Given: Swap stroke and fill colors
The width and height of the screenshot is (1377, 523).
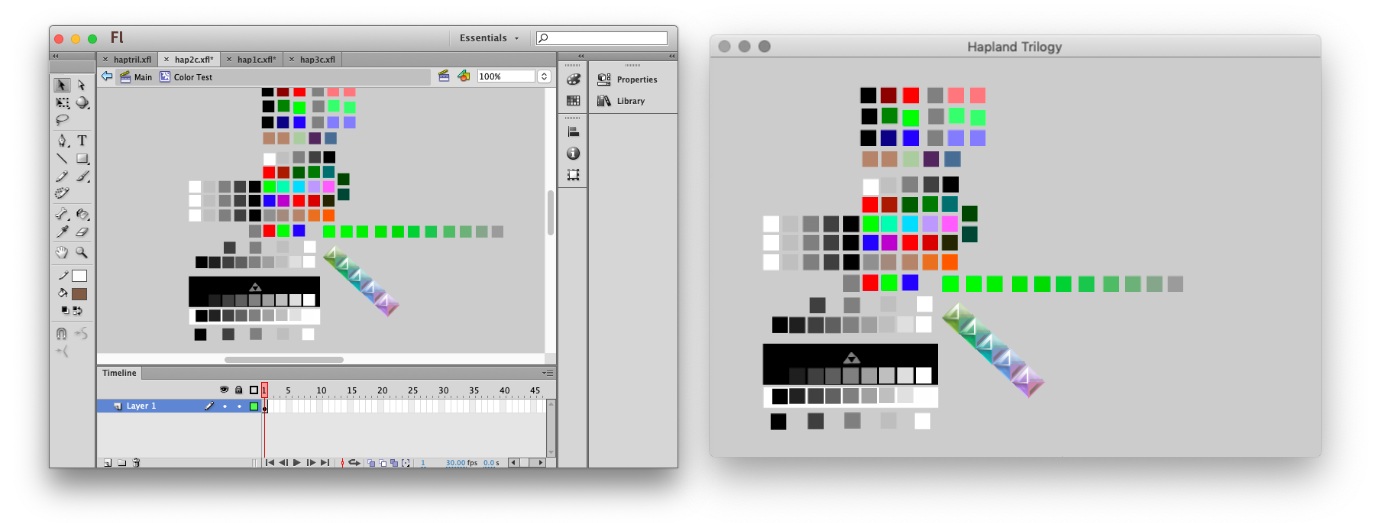Looking at the screenshot, I should [77, 311].
